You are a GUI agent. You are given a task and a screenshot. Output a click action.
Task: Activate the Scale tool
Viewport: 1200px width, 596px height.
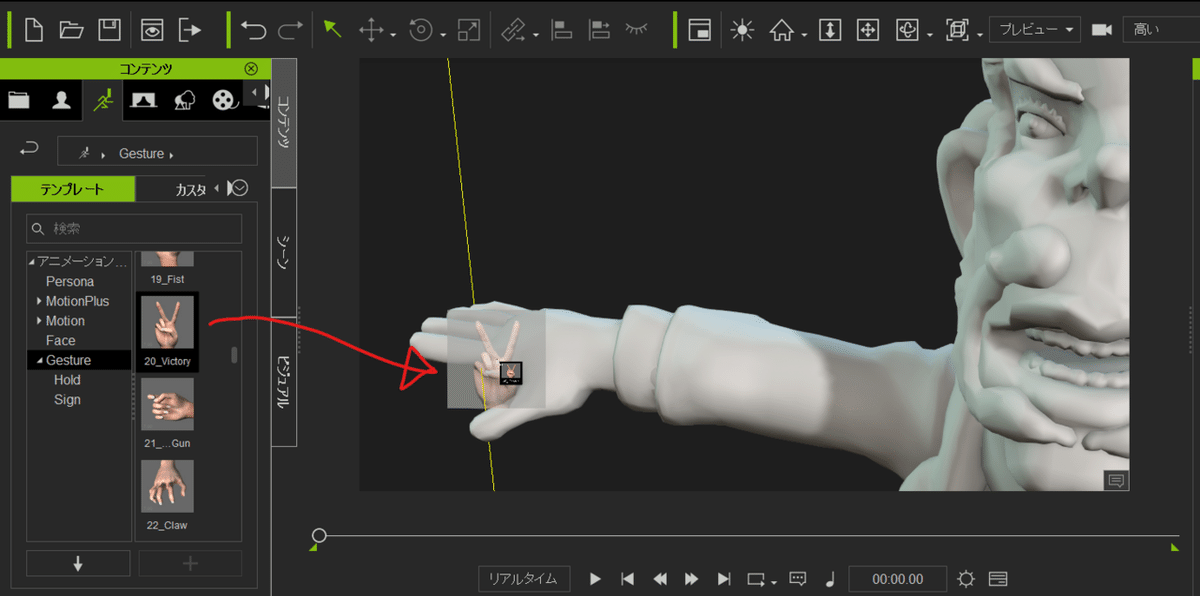point(469,30)
